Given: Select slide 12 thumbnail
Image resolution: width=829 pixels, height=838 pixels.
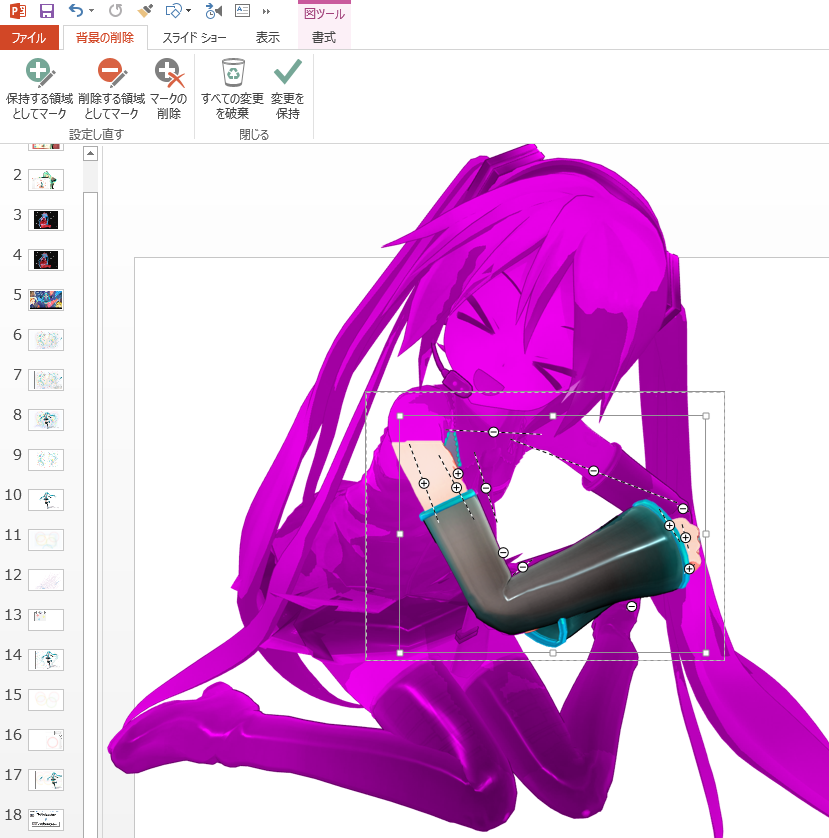Looking at the screenshot, I should [x=46, y=580].
